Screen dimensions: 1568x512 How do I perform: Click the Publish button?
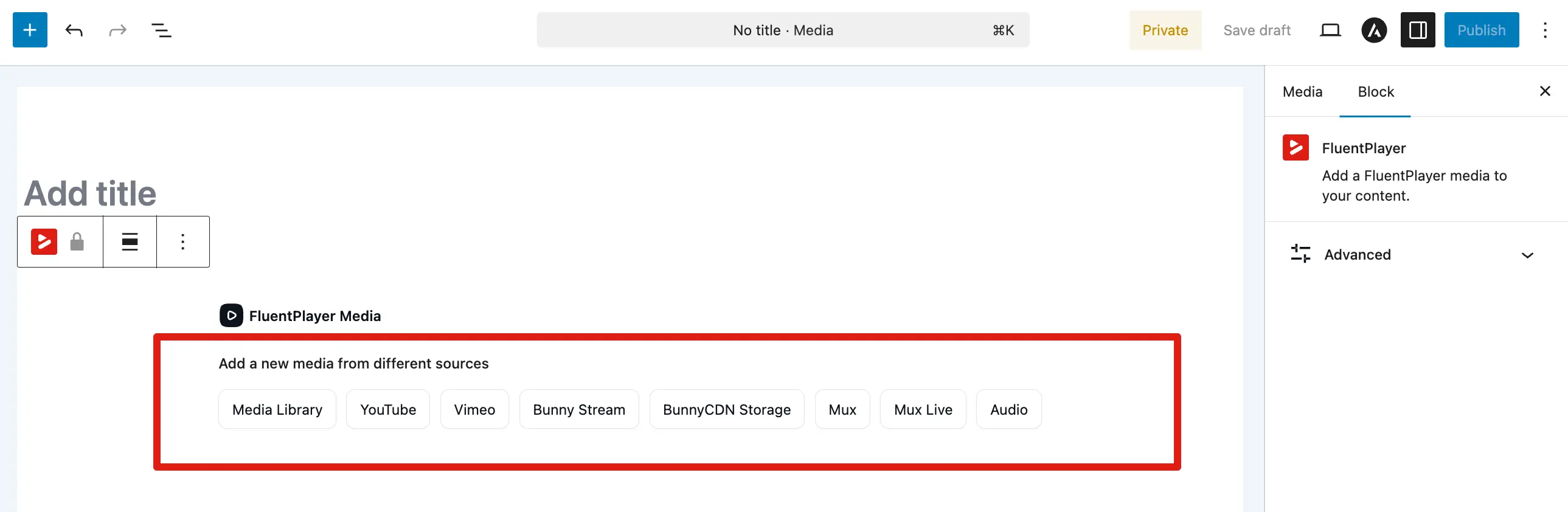click(1481, 30)
